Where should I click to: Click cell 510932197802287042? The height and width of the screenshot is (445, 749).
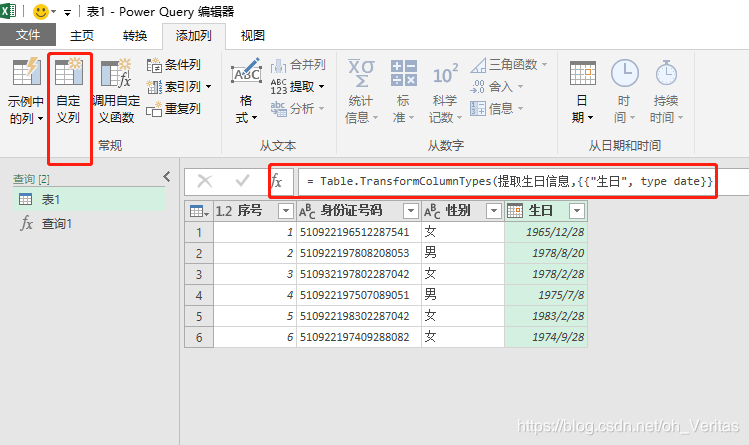[359, 275]
